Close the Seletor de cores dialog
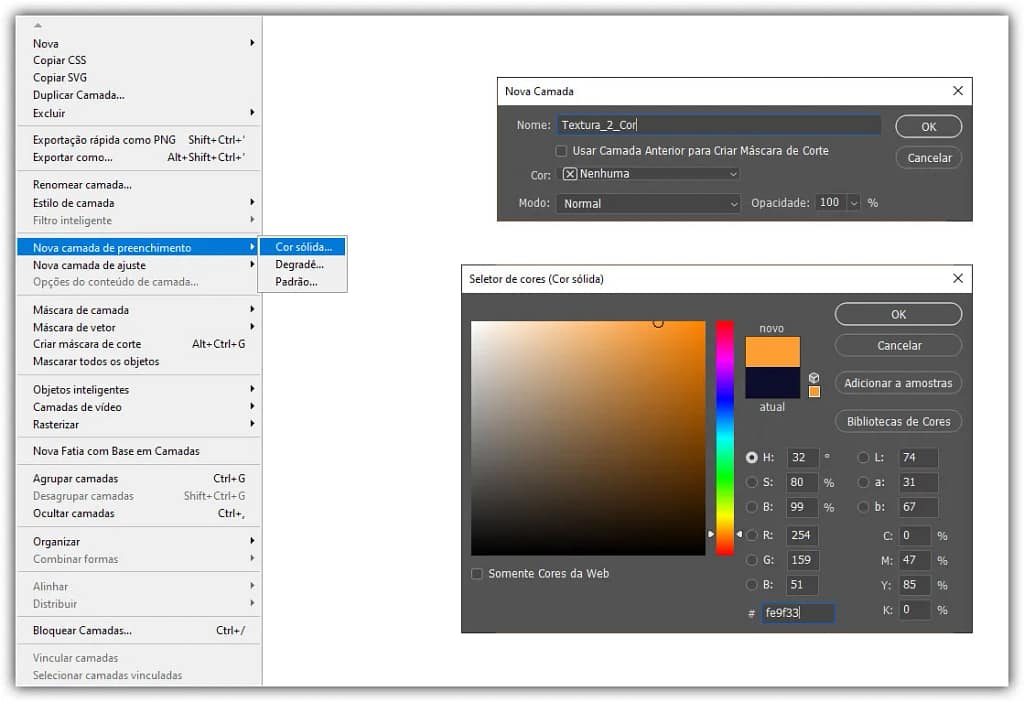Viewport: 1024px width, 702px height. coord(957,278)
